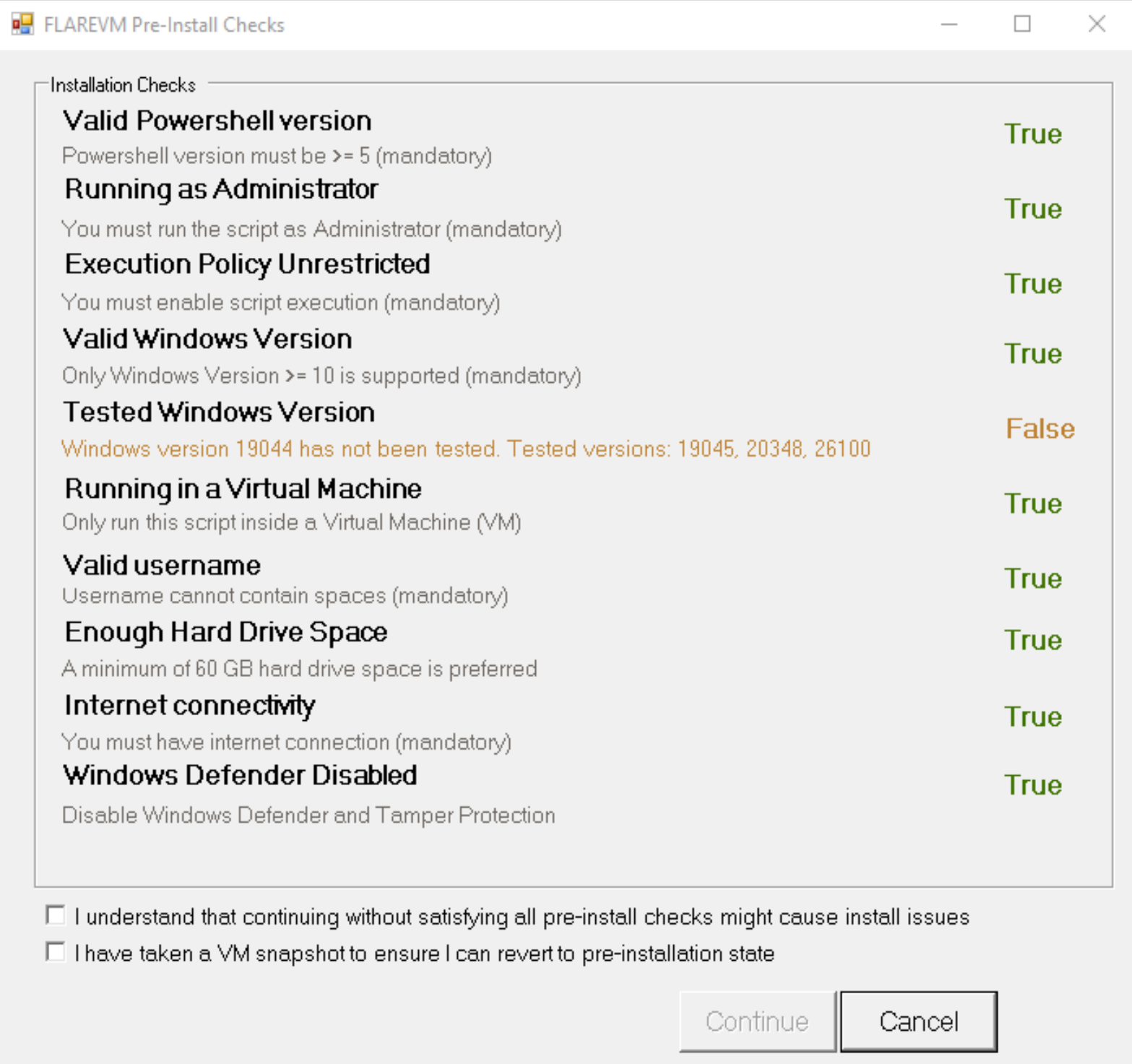Click the True result for Internet connectivity
This screenshot has width=1132, height=1064.
pos(1033,717)
